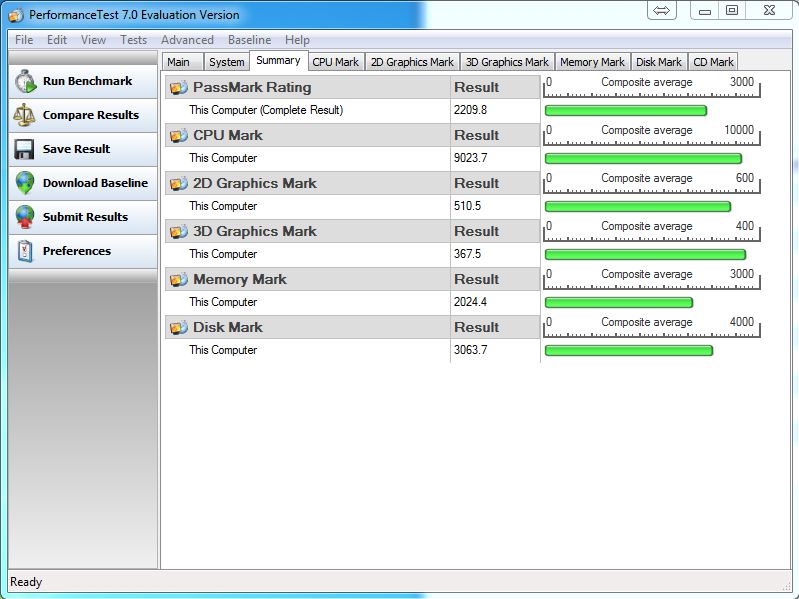Click the Disk Mark folder icon

pyautogui.click(x=179, y=327)
